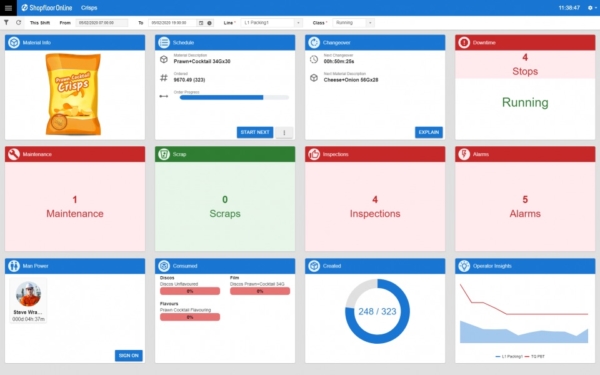Viewport: 600px width, 375px height.
Task: Click the 00h:50m:25s changeover time
Action: tap(339, 61)
